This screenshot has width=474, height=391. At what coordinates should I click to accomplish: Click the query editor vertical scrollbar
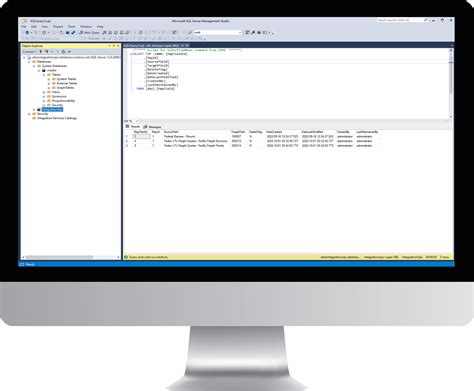451,83
